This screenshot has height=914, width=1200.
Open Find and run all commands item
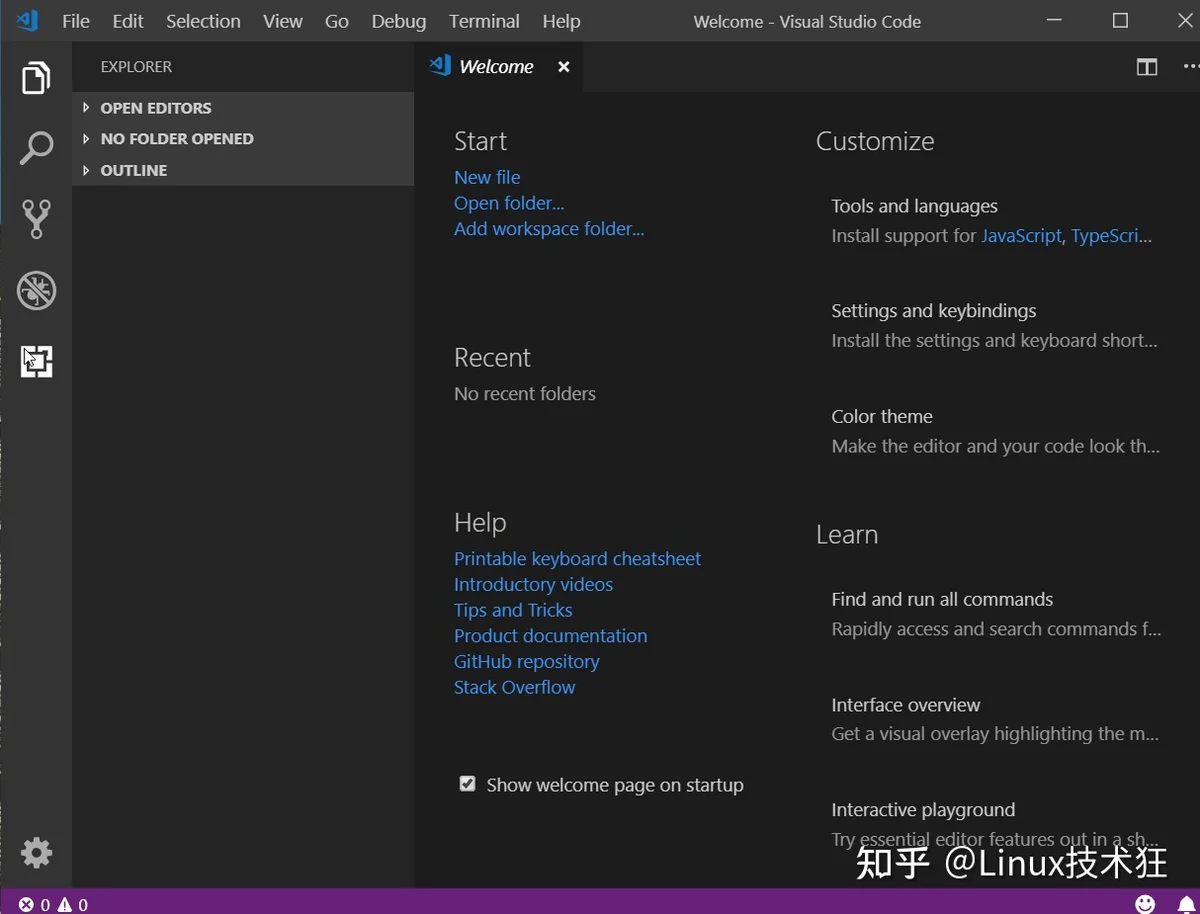(x=996, y=614)
